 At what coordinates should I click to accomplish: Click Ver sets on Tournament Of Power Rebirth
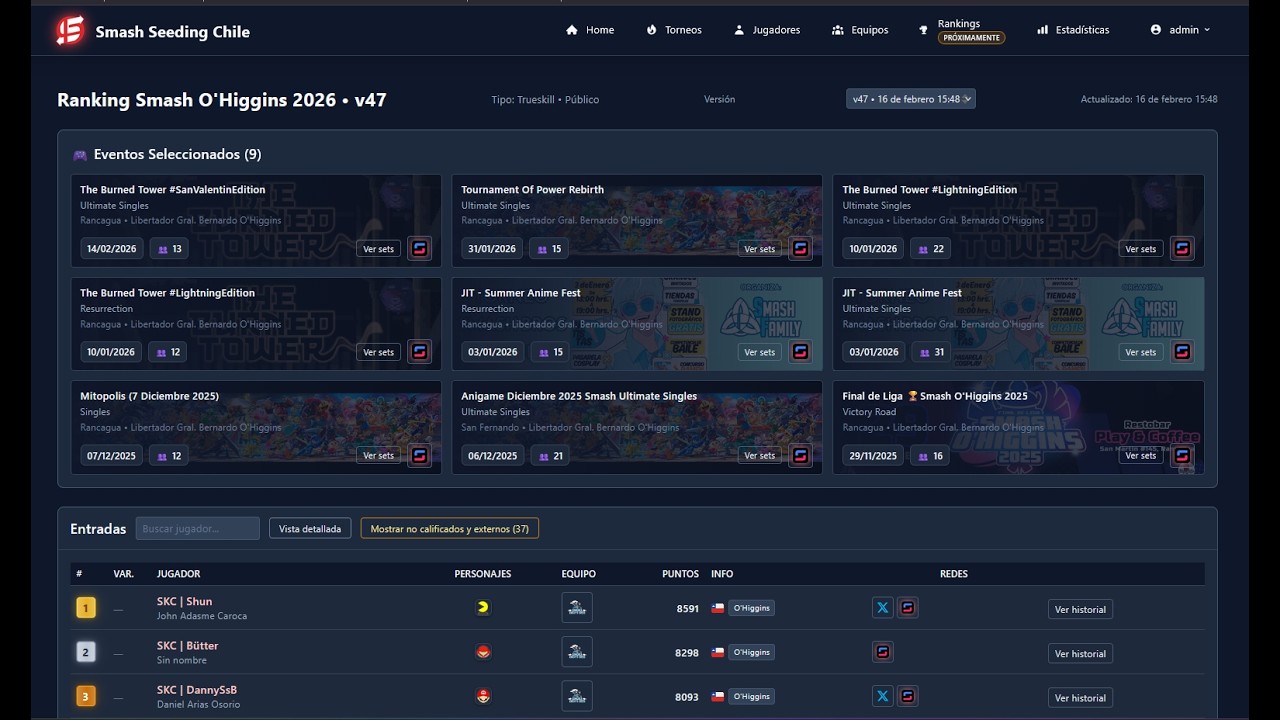(x=760, y=249)
